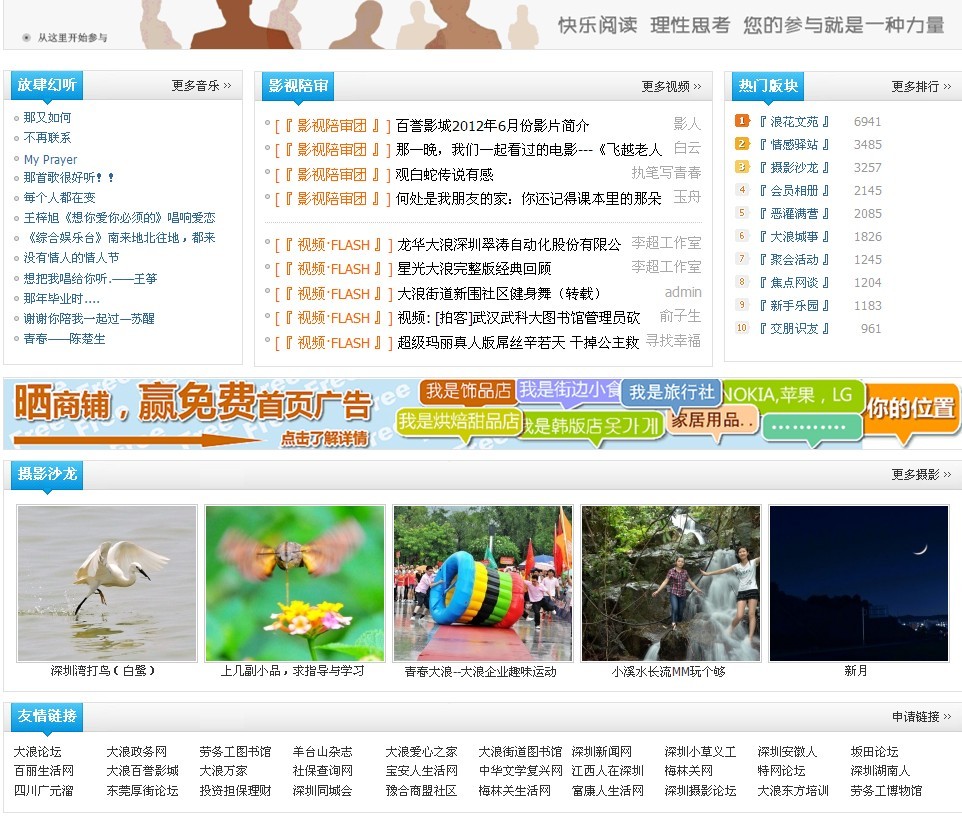Viewport: 962px width, 828px height.
Task: Click rank 1 badge beside 浪花文苑
Action: (742, 121)
